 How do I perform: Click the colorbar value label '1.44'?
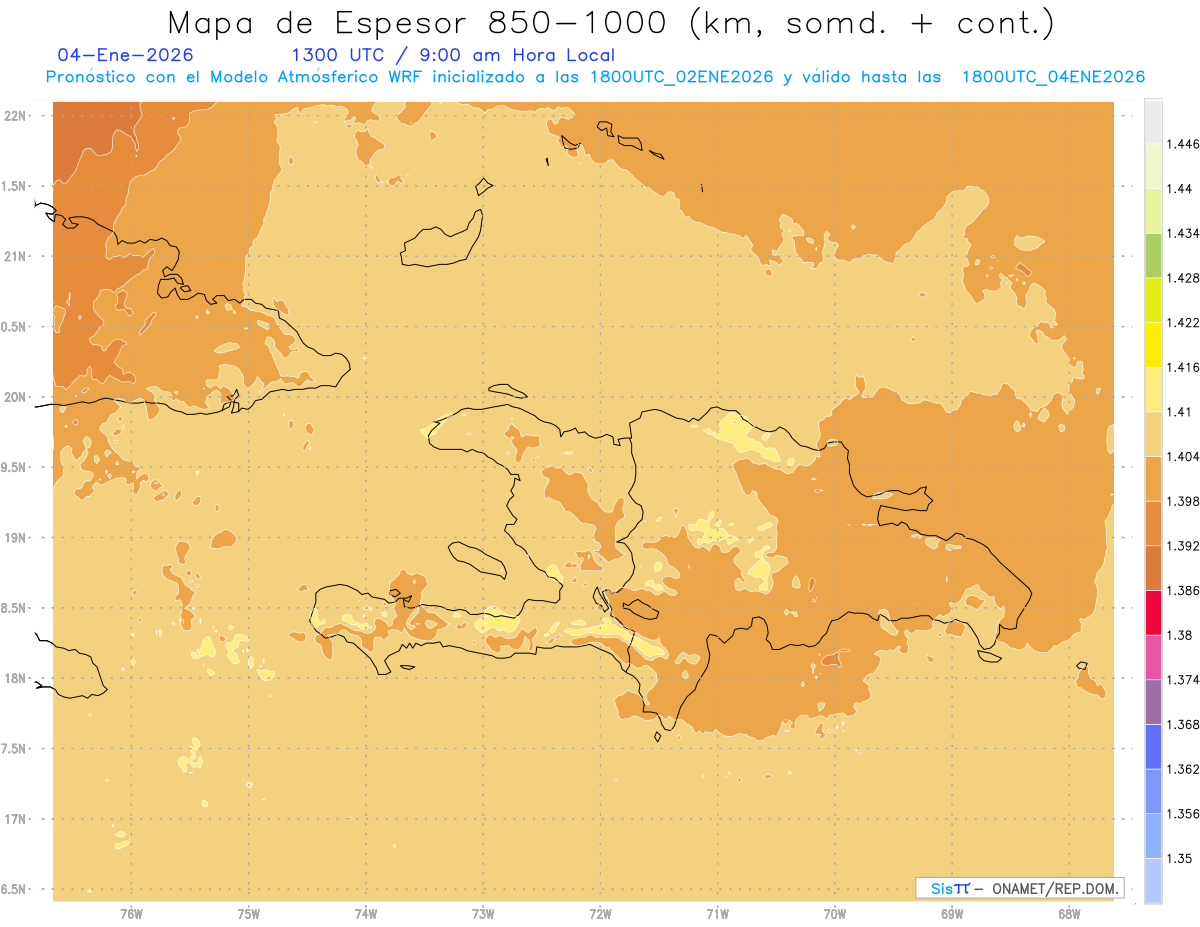click(x=1179, y=189)
